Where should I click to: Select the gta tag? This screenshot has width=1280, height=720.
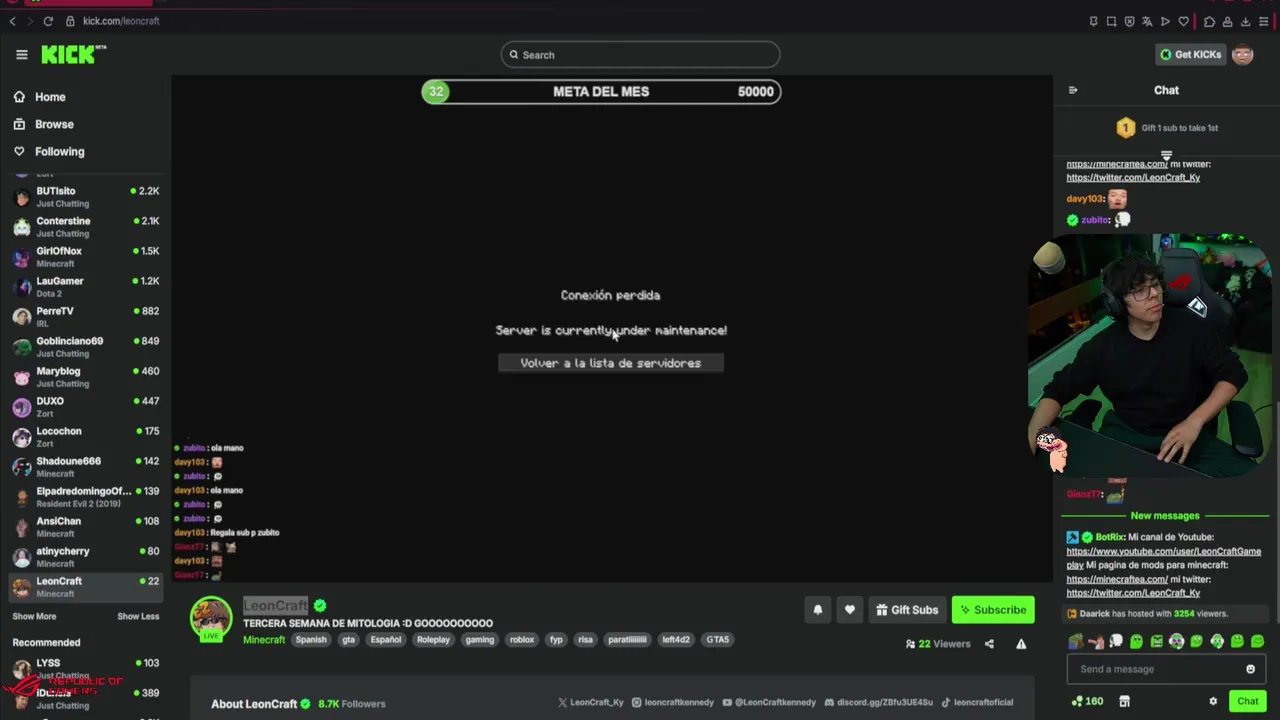pyautogui.click(x=348, y=640)
